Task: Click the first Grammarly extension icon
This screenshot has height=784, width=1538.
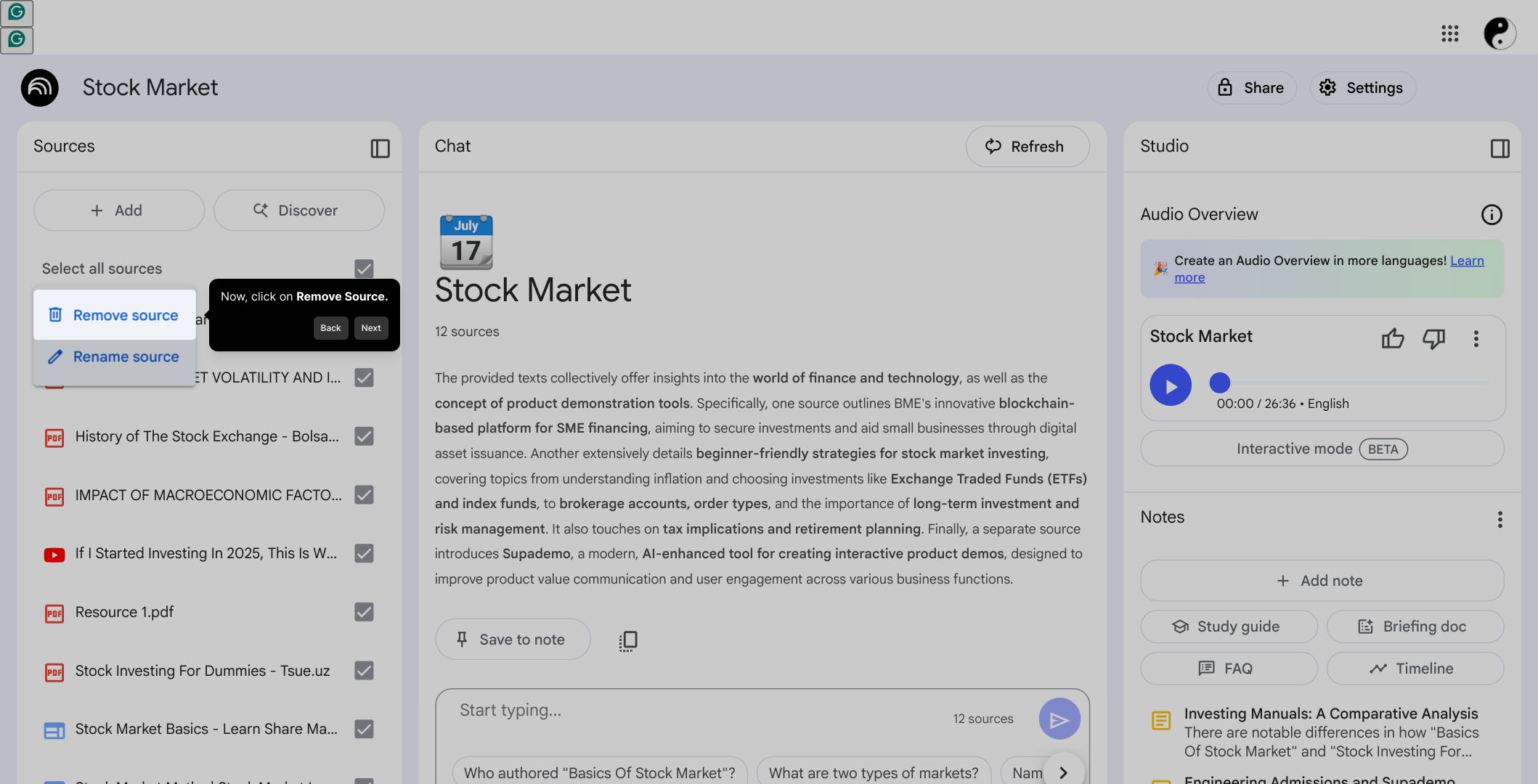Action: pos(17,12)
